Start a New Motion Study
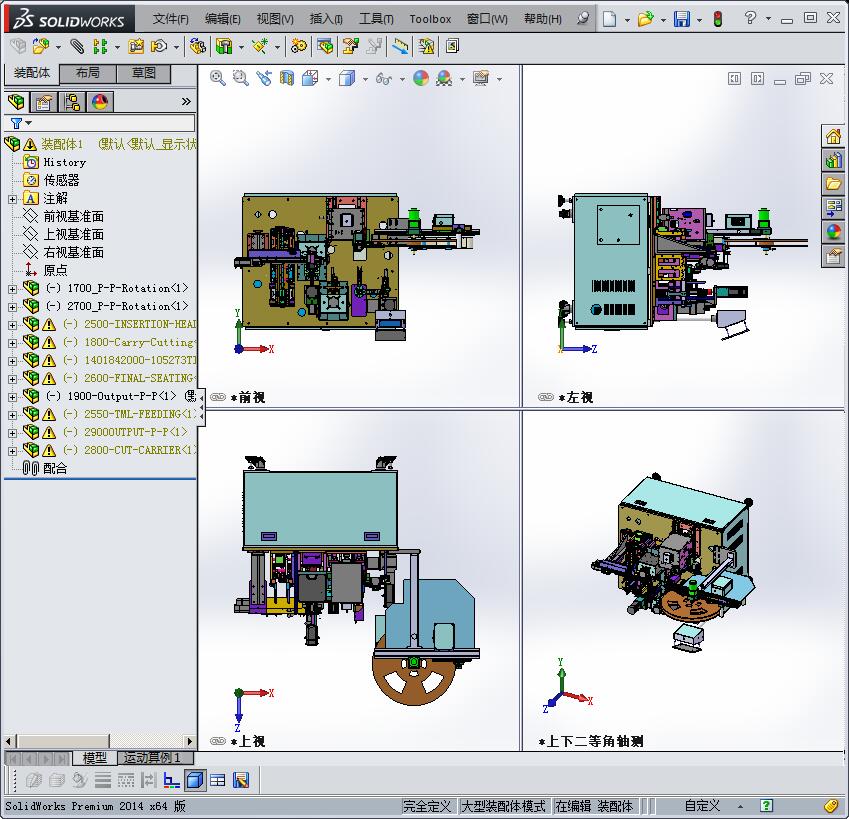Screen dimensions: 849x819 (x=298, y=46)
